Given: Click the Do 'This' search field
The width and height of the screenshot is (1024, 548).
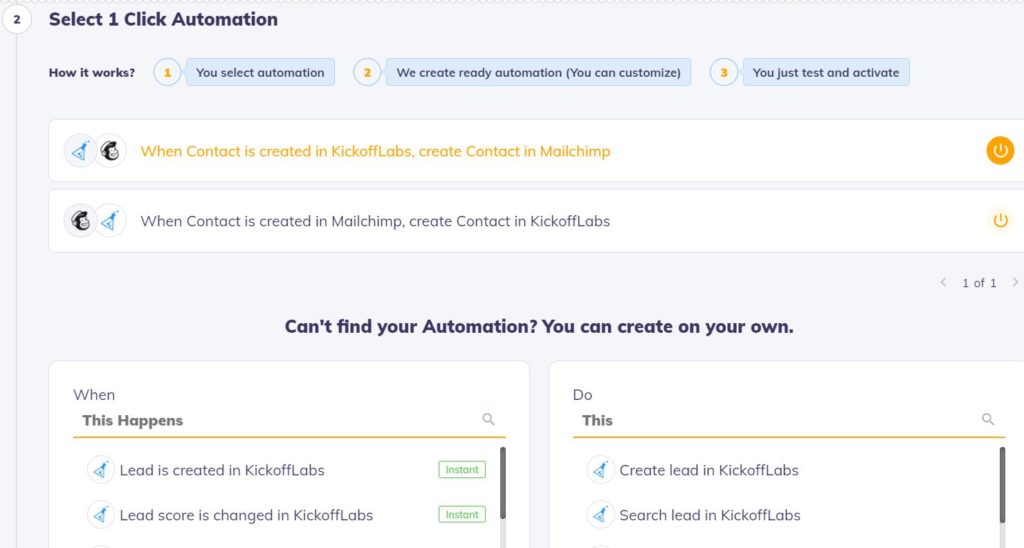Looking at the screenshot, I should click(788, 421).
